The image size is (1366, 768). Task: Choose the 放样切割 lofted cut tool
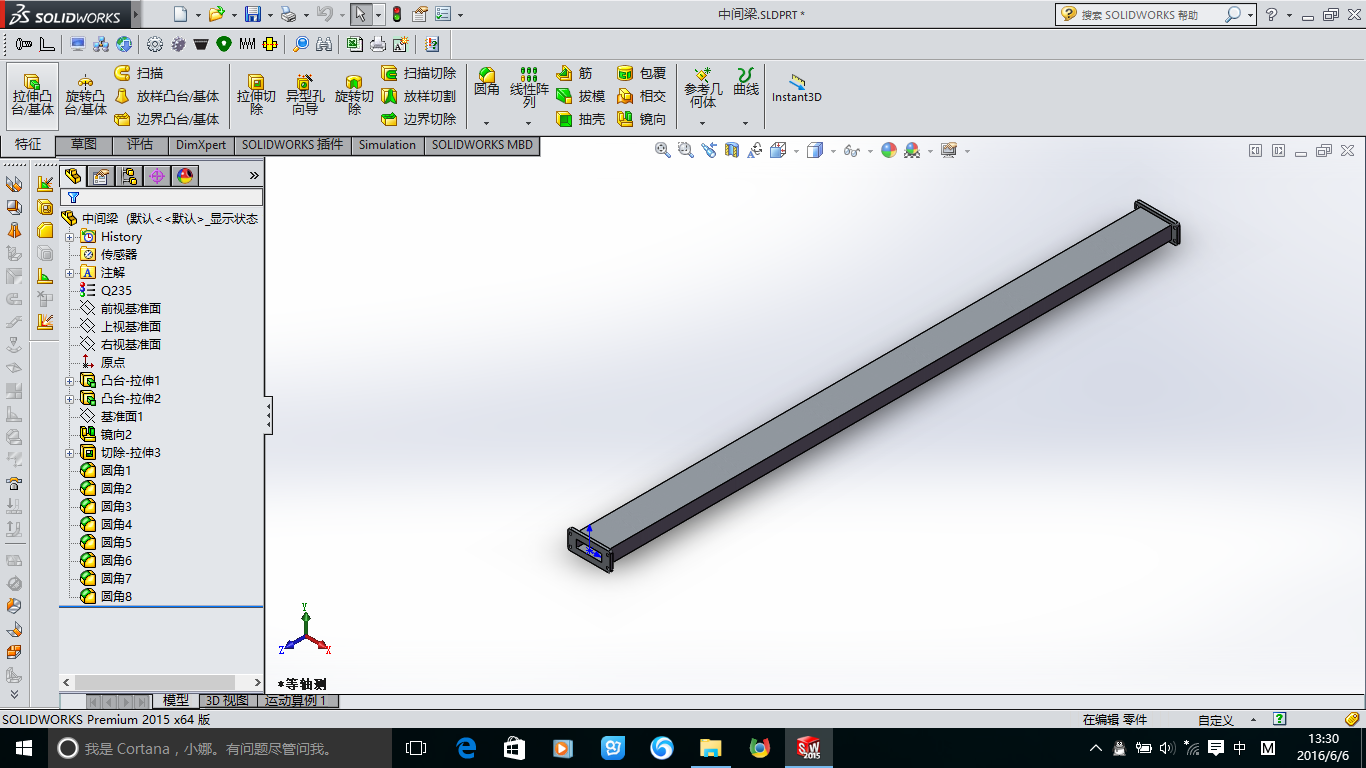(x=419, y=96)
